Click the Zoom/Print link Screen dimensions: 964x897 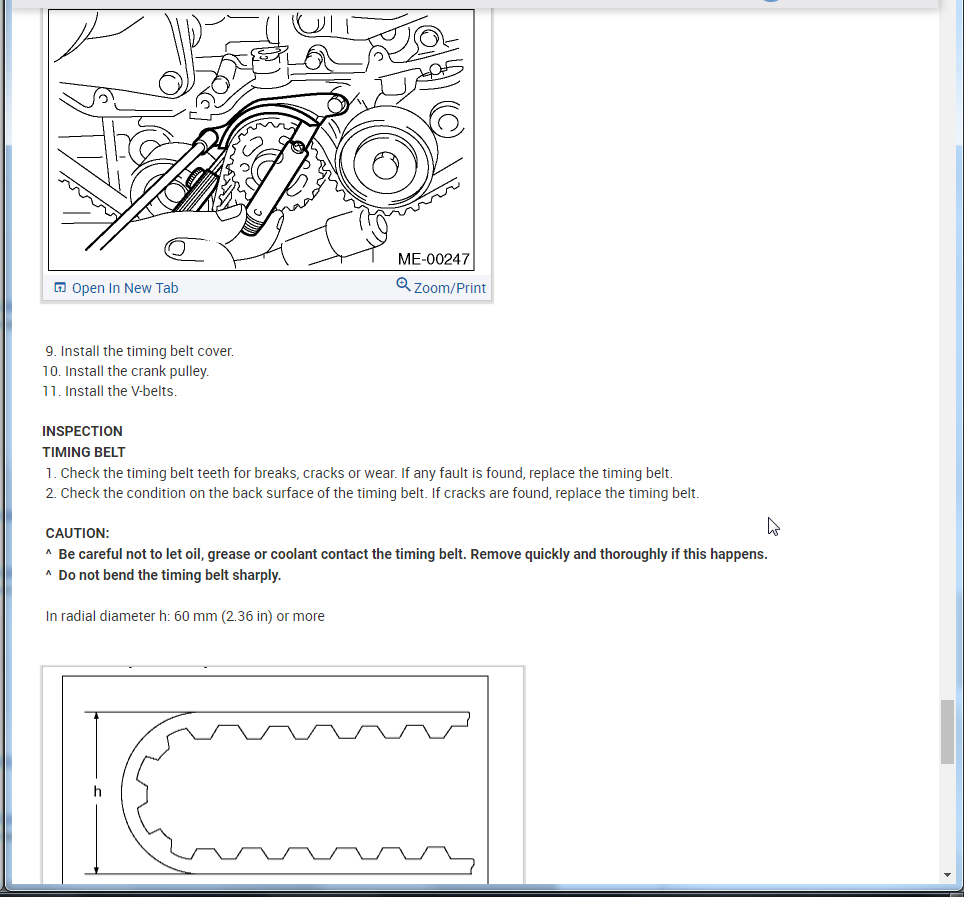(x=449, y=288)
